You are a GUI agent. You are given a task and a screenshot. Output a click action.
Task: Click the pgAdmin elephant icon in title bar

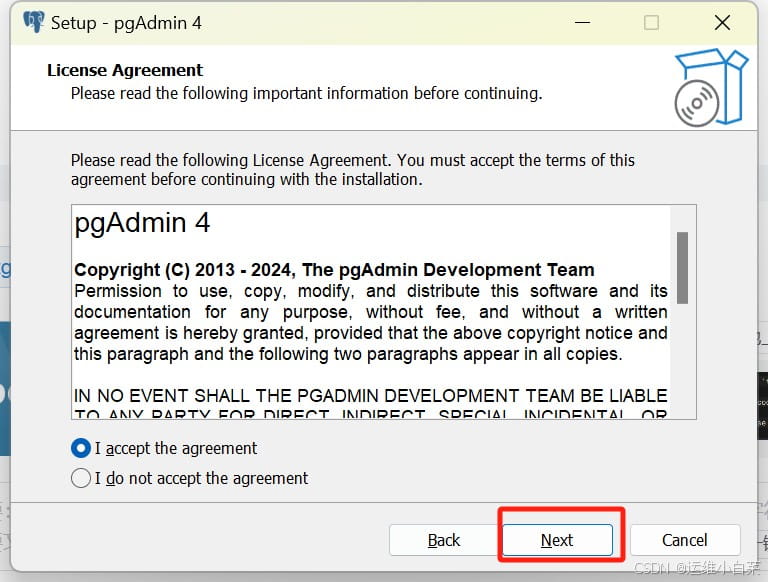pos(33,22)
